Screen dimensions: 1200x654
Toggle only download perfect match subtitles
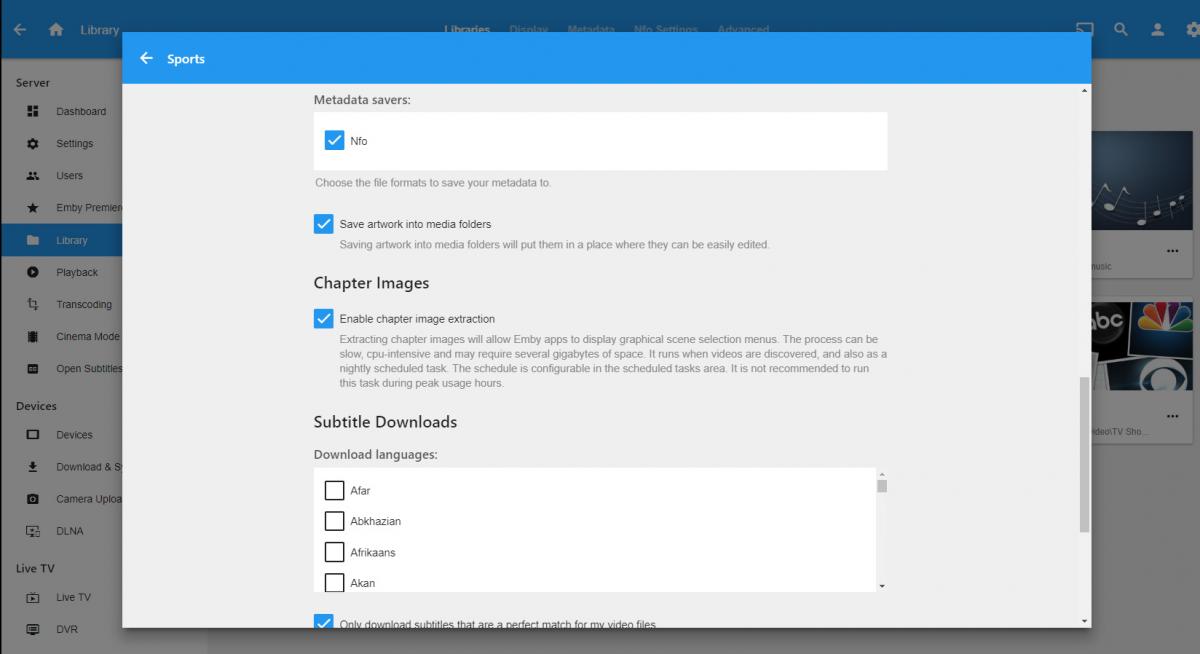coord(323,621)
